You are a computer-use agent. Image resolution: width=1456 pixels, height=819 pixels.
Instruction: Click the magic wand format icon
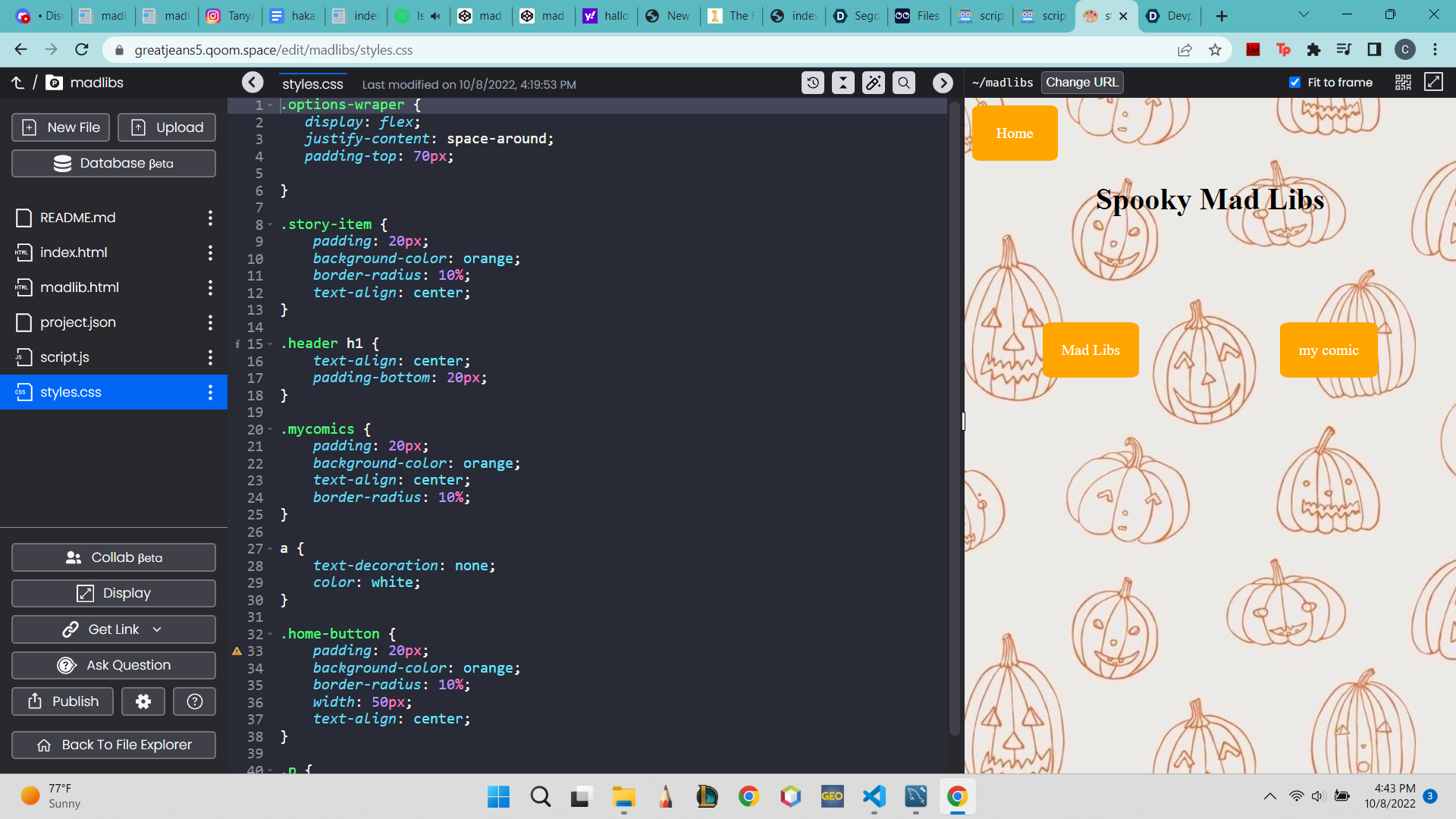click(x=874, y=83)
